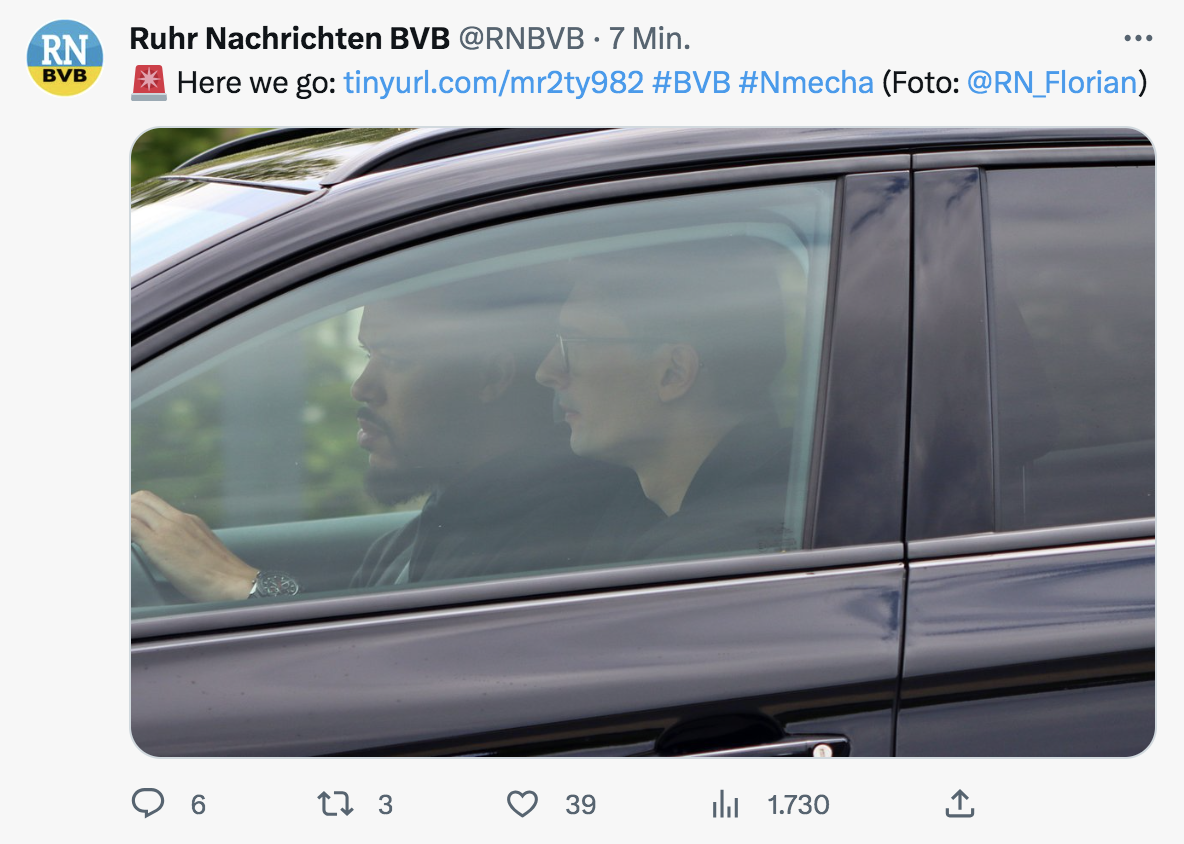The image size is (1184, 844).
Task: Open the tinyurl.com/mr2ty982 link
Action: [x=494, y=82]
